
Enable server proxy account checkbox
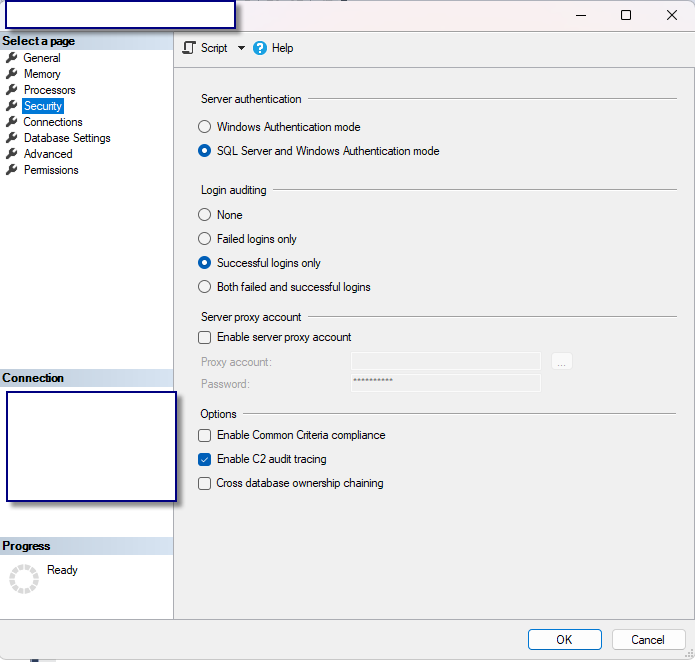coord(204,337)
